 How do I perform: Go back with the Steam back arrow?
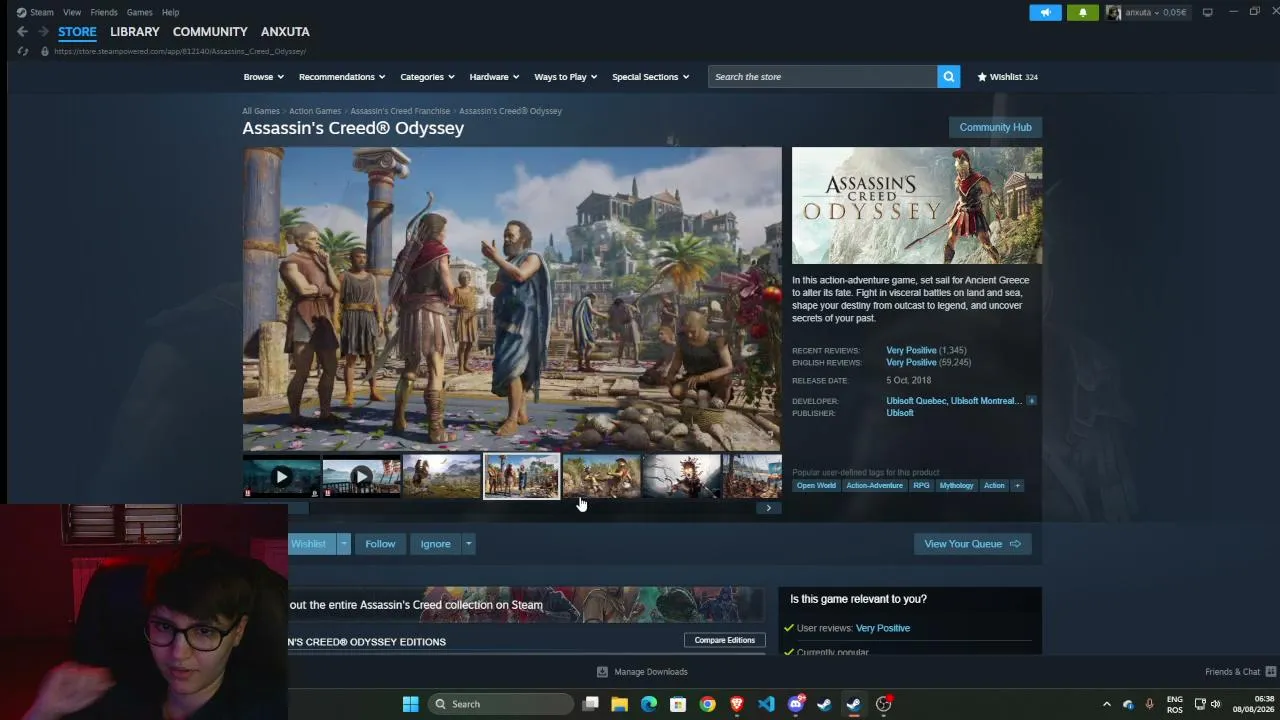tap(22, 32)
